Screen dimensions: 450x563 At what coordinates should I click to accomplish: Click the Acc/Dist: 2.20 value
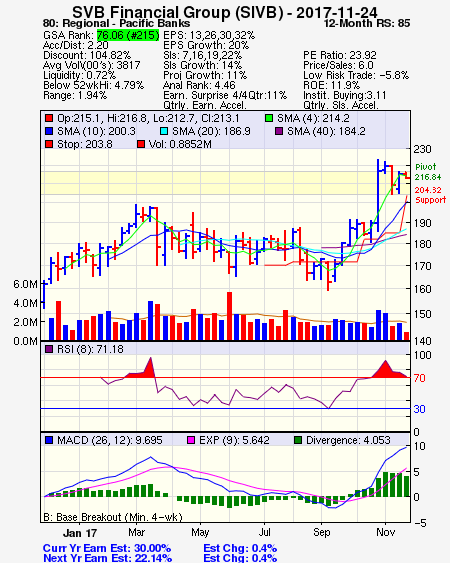(75, 45)
